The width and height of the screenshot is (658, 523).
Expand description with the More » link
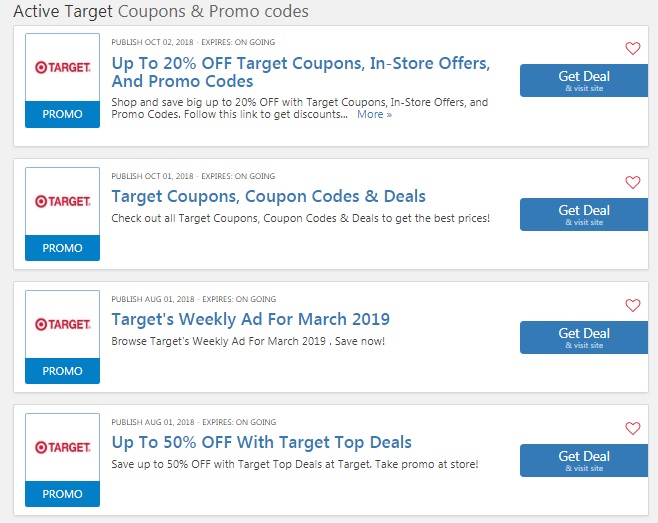click(x=374, y=114)
